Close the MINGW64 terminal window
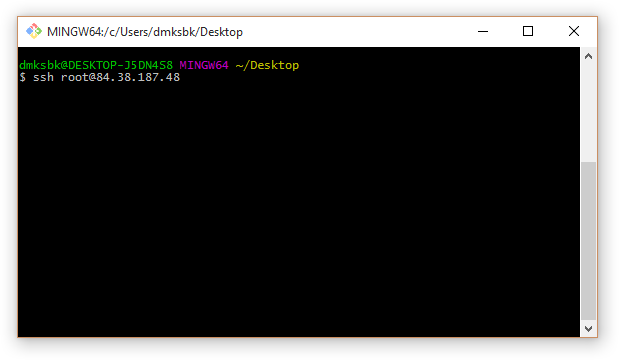The image size is (619, 360). [x=574, y=31]
